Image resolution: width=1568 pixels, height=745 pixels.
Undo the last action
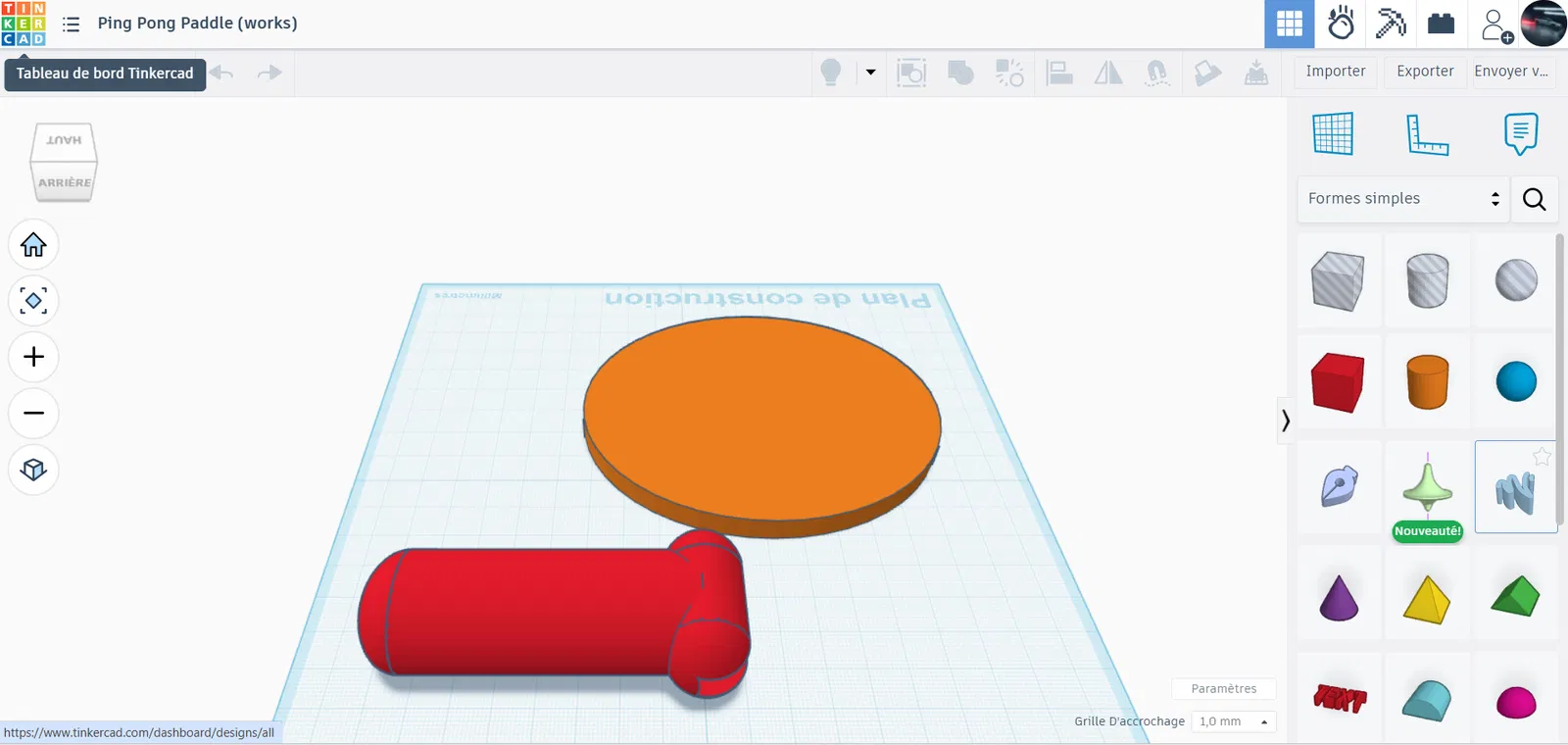221,73
